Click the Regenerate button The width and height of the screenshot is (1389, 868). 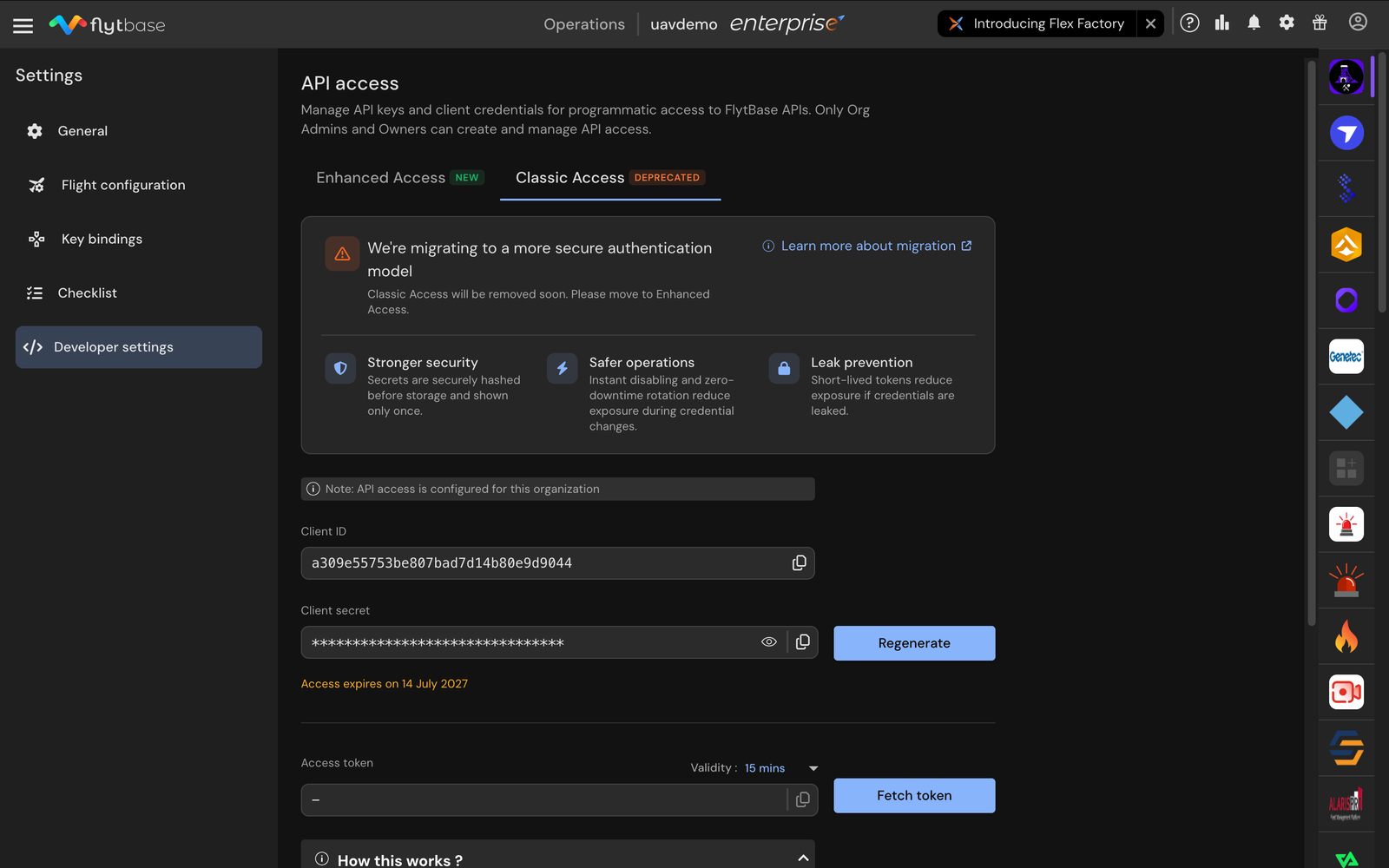pyautogui.click(x=914, y=643)
